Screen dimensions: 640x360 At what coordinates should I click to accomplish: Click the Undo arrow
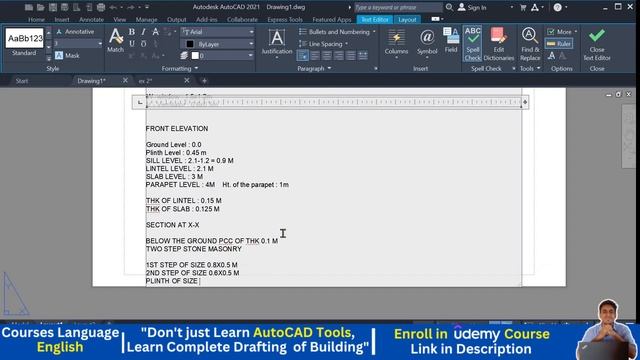[x=113, y=7]
